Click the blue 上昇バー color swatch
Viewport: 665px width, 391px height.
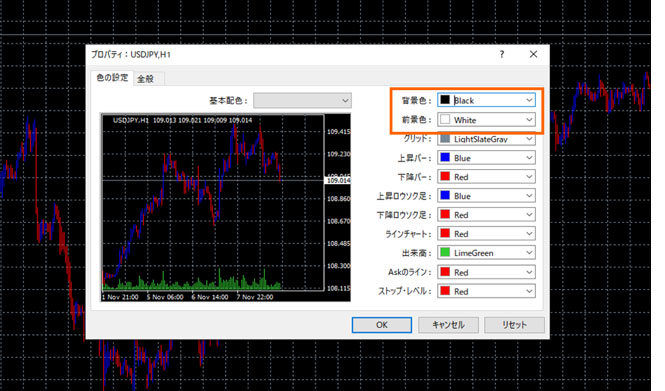coord(445,158)
